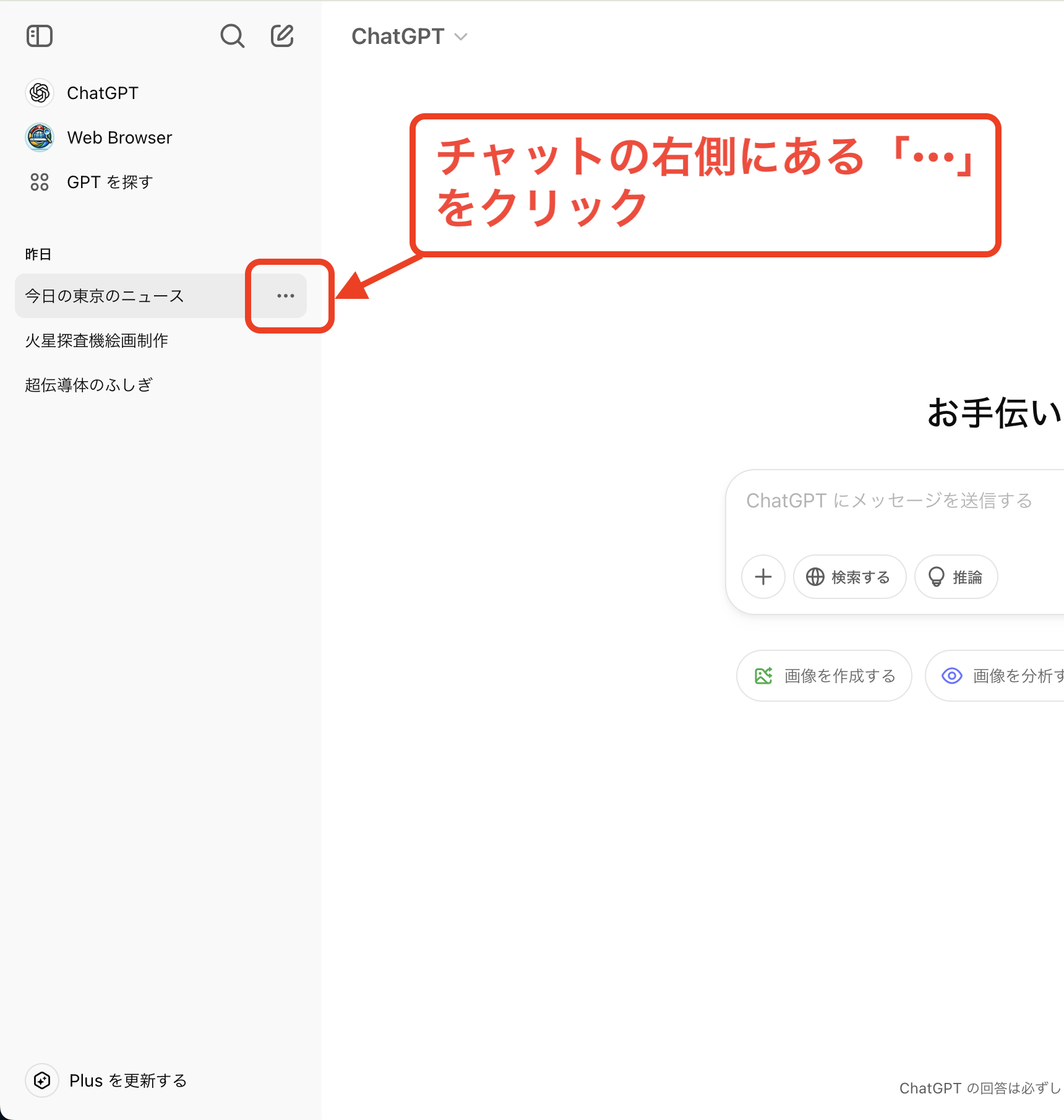Enable the 検索する search mode
Image resolution: width=1064 pixels, height=1120 pixels.
849,576
